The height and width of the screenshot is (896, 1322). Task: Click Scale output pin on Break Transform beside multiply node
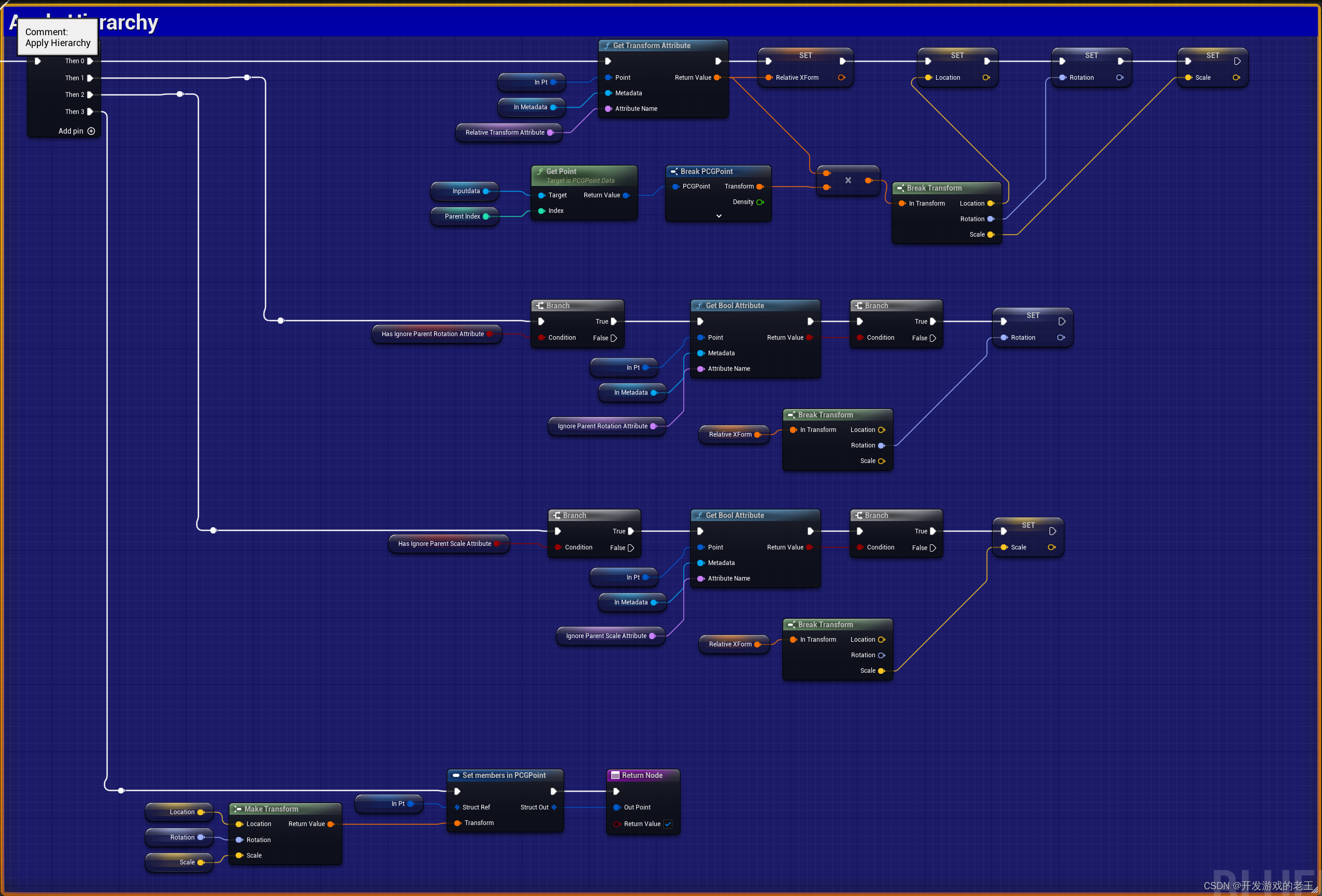pos(990,235)
